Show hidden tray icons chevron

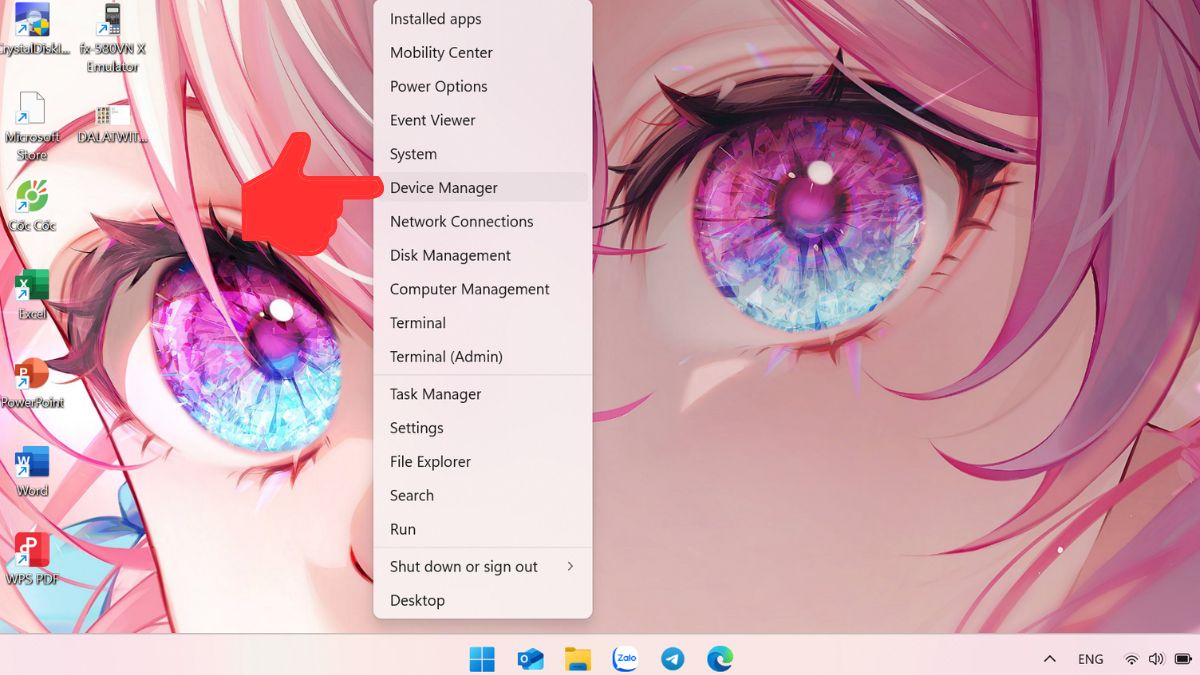click(1050, 659)
